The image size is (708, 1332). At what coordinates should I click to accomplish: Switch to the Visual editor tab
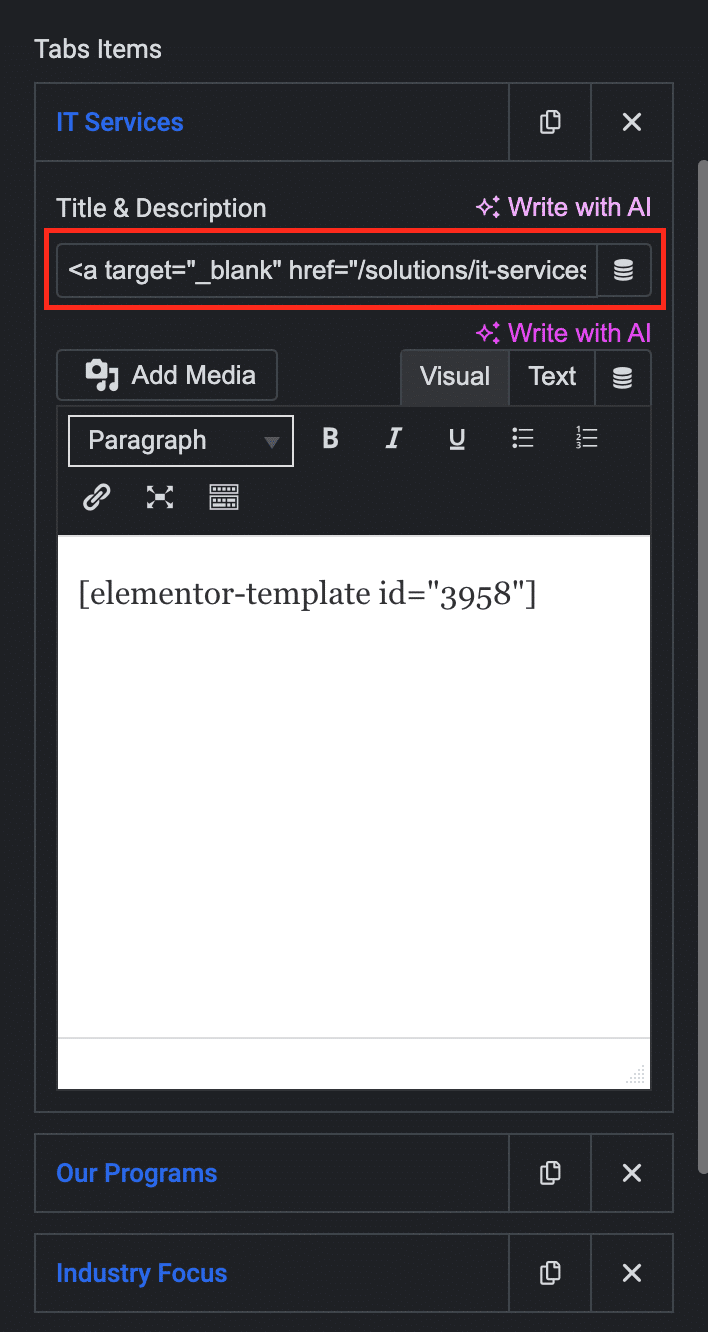(455, 377)
